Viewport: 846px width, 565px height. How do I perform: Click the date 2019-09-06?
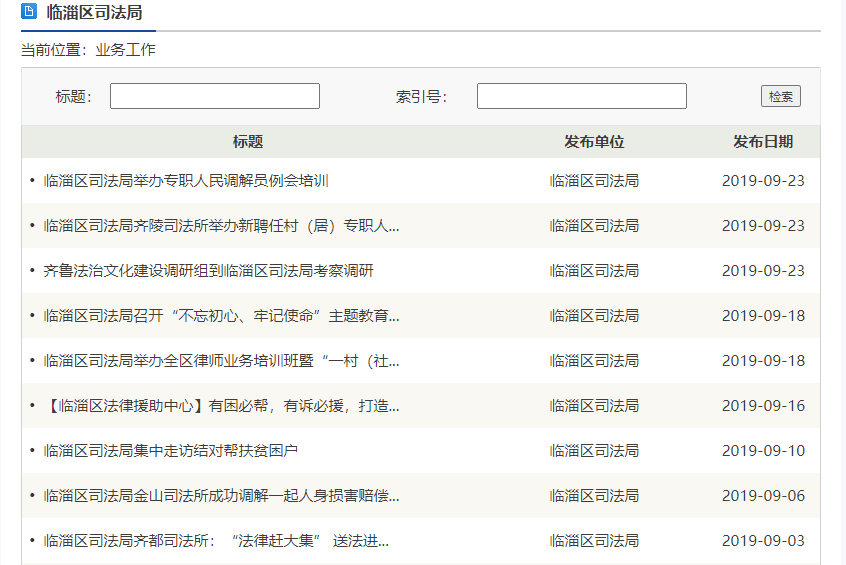763,495
